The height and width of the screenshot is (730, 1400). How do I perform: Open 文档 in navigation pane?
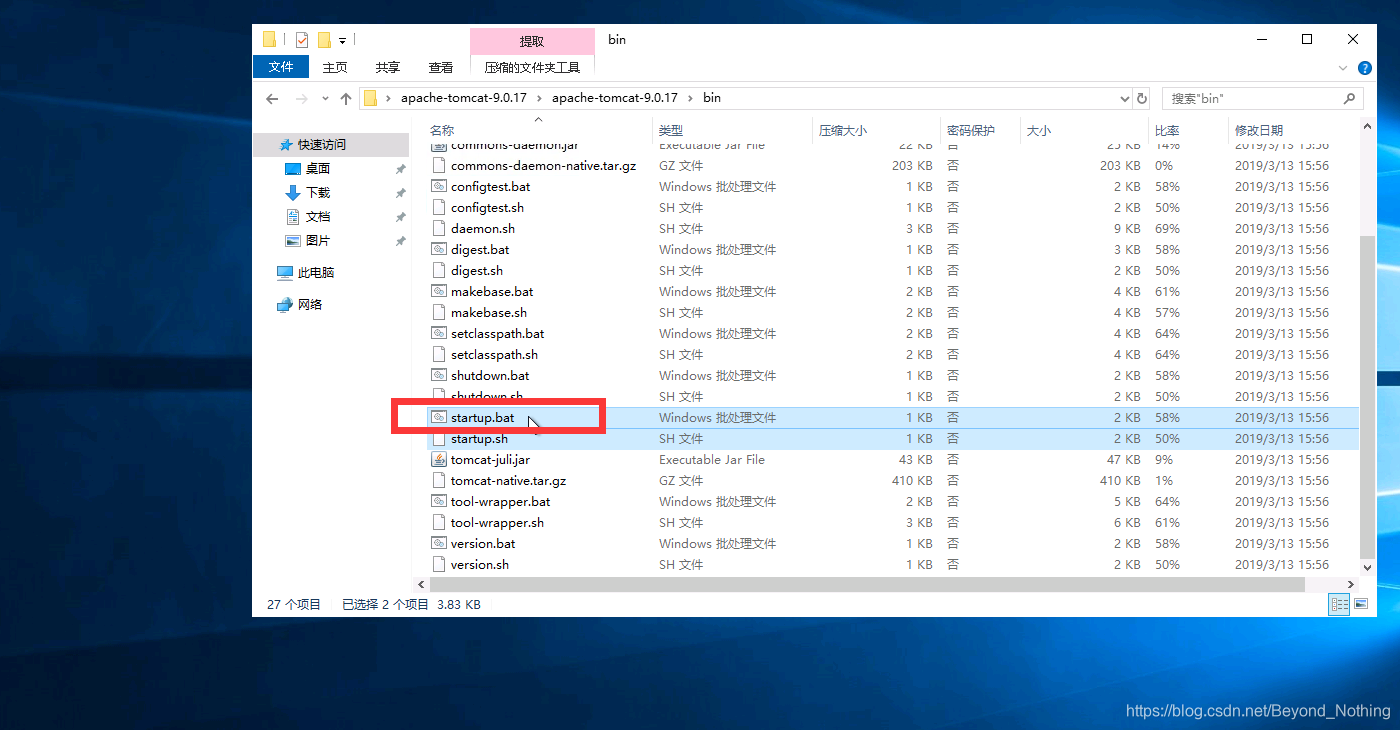pyautogui.click(x=318, y=217)
